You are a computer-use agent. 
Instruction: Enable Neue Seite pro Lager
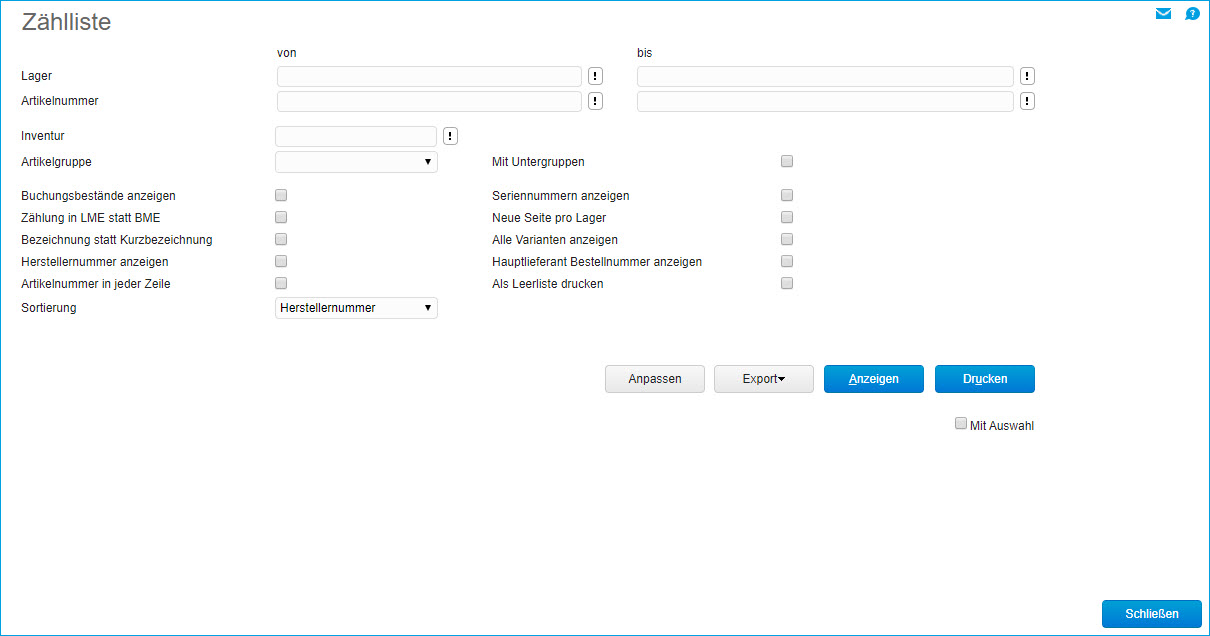point(787,217)
